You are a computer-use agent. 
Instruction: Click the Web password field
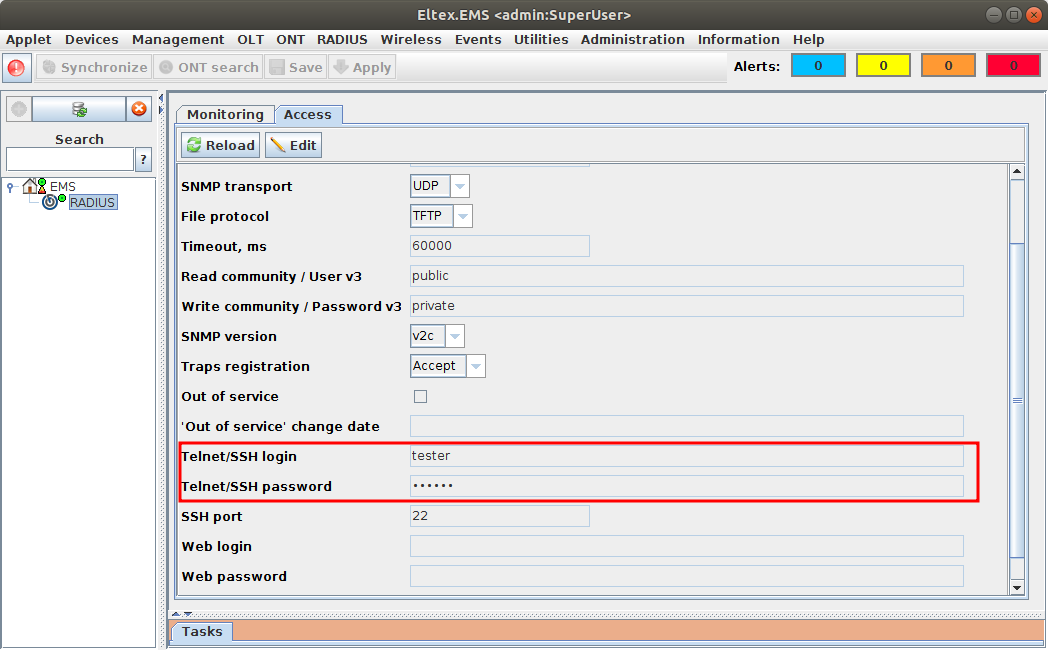tap(686, 576)
